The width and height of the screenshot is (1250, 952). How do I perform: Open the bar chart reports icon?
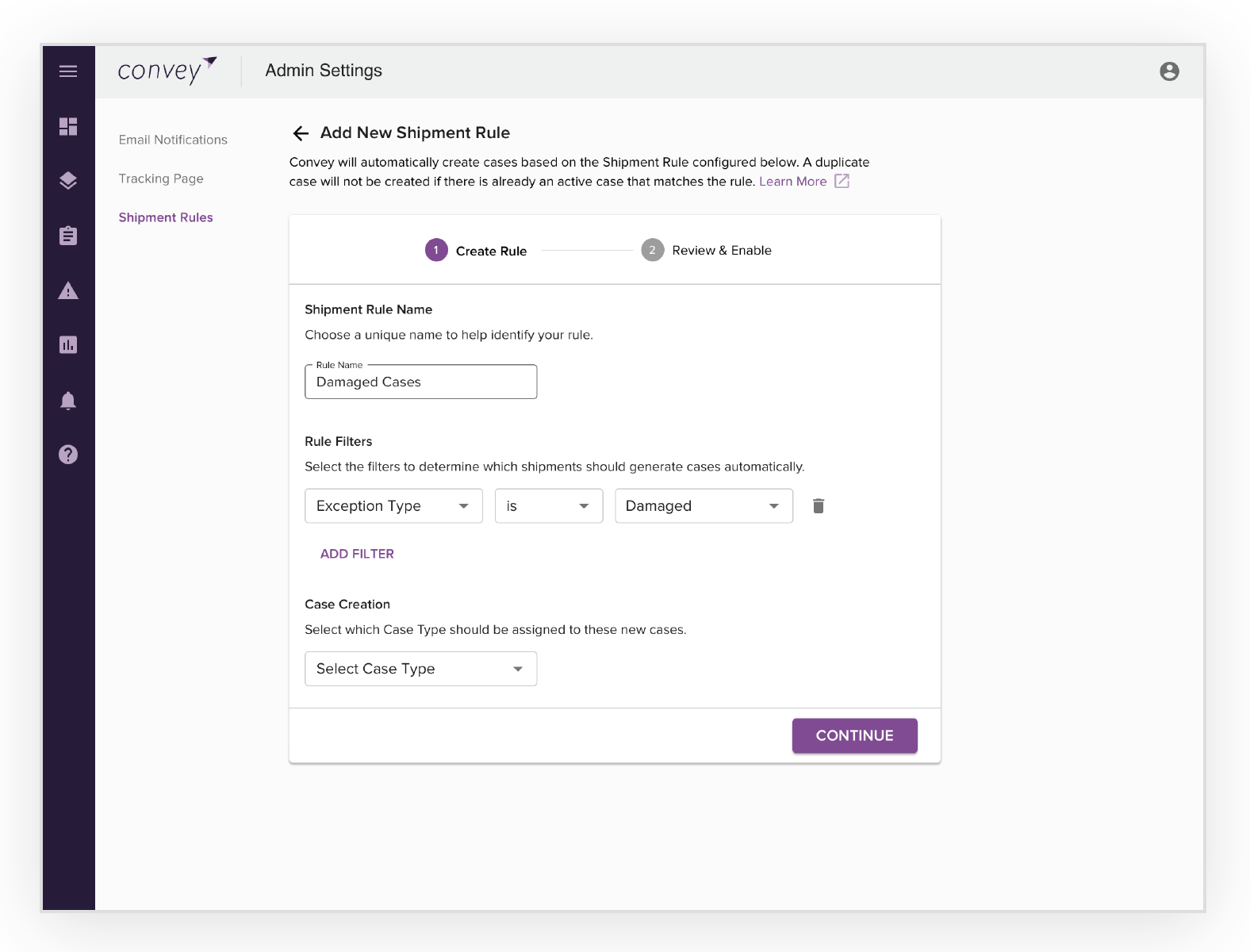(68, 345)
